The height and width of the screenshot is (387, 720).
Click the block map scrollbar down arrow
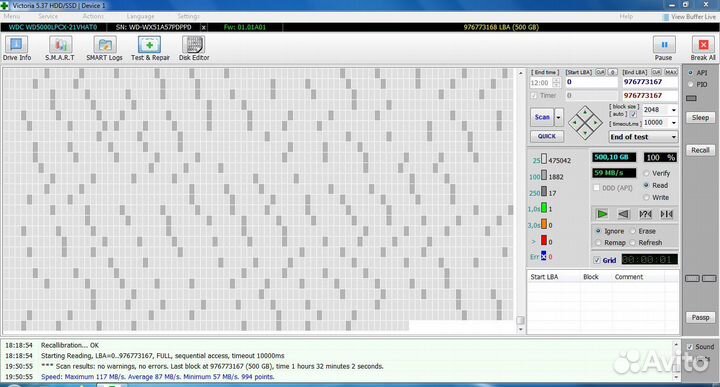(x=520, y=329)
